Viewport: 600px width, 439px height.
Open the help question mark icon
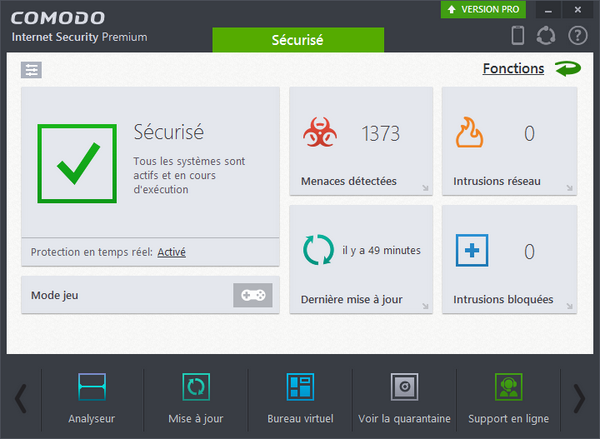point(577,36)
